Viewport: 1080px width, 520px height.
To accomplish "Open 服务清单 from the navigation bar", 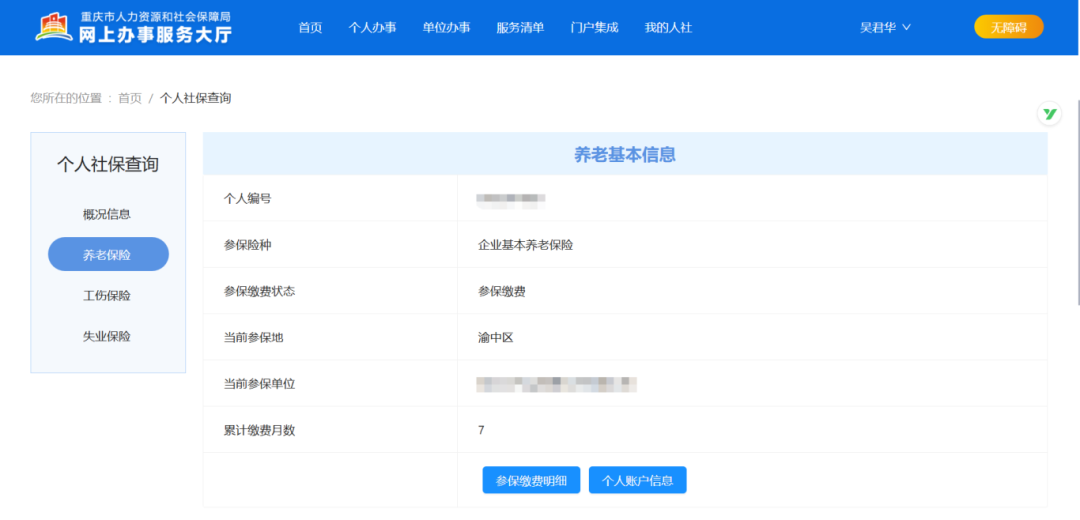I will click(x=520, y=28).
